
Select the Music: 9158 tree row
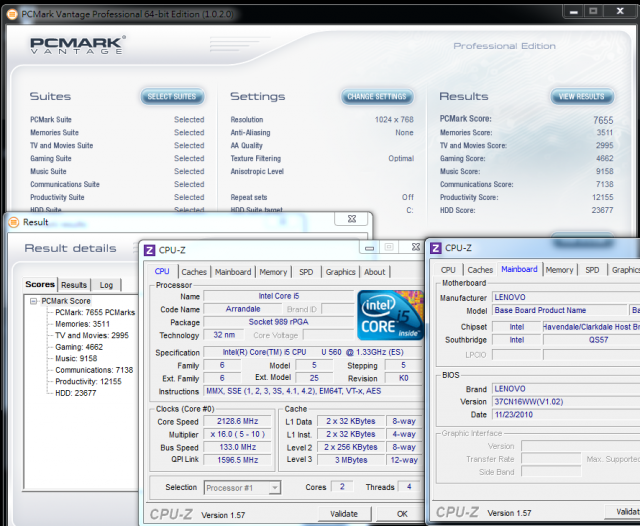click(76, 359)
